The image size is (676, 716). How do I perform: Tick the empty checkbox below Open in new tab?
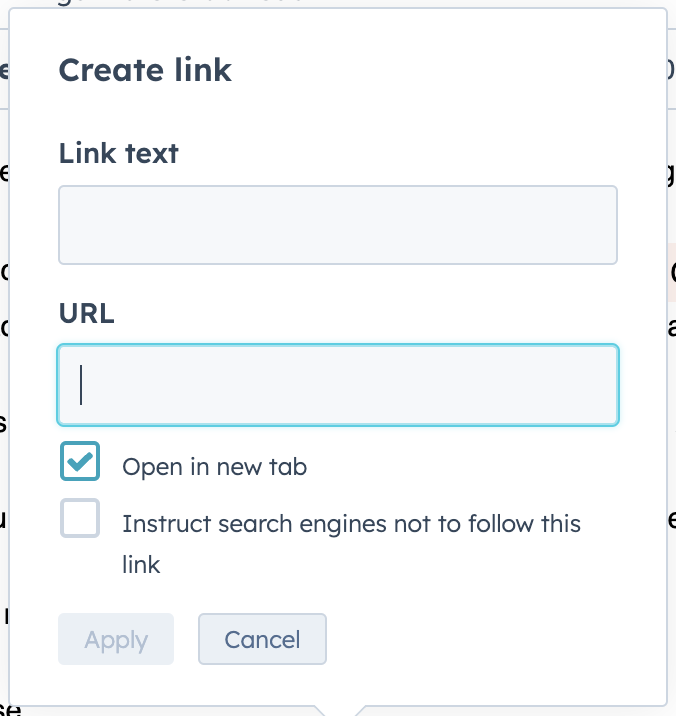(x=80, y=518)
